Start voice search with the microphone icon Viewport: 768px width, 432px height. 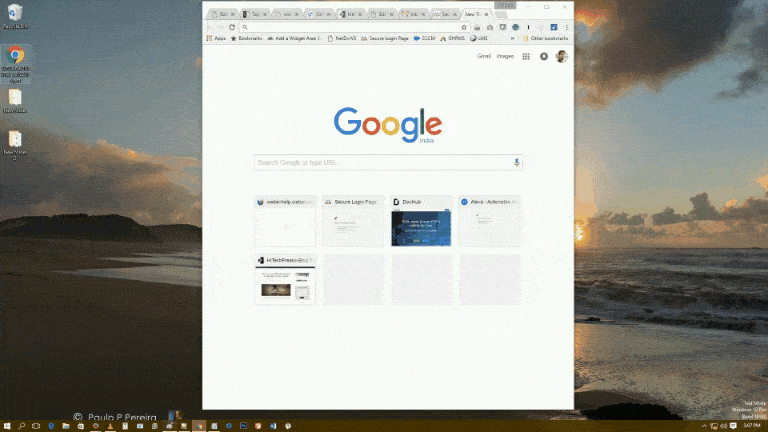516,162
